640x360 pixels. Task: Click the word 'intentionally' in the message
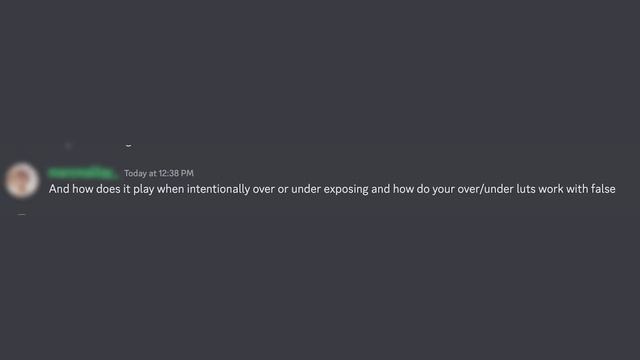(218, 189)
